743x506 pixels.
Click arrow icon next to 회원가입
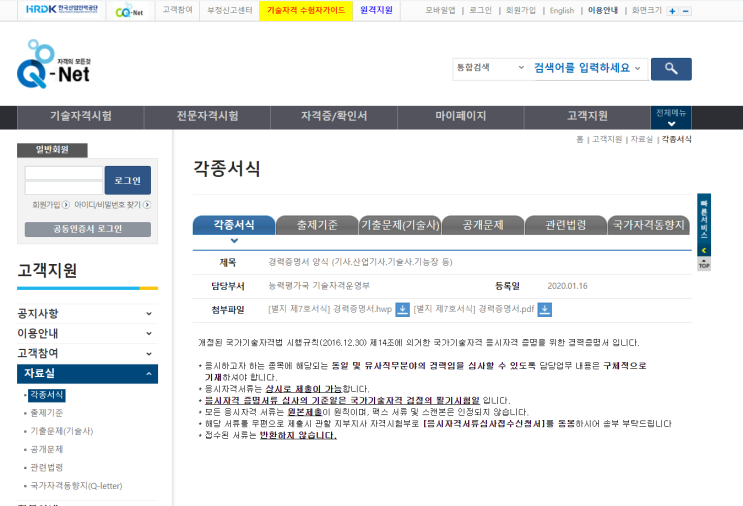(x=66, y=205)
